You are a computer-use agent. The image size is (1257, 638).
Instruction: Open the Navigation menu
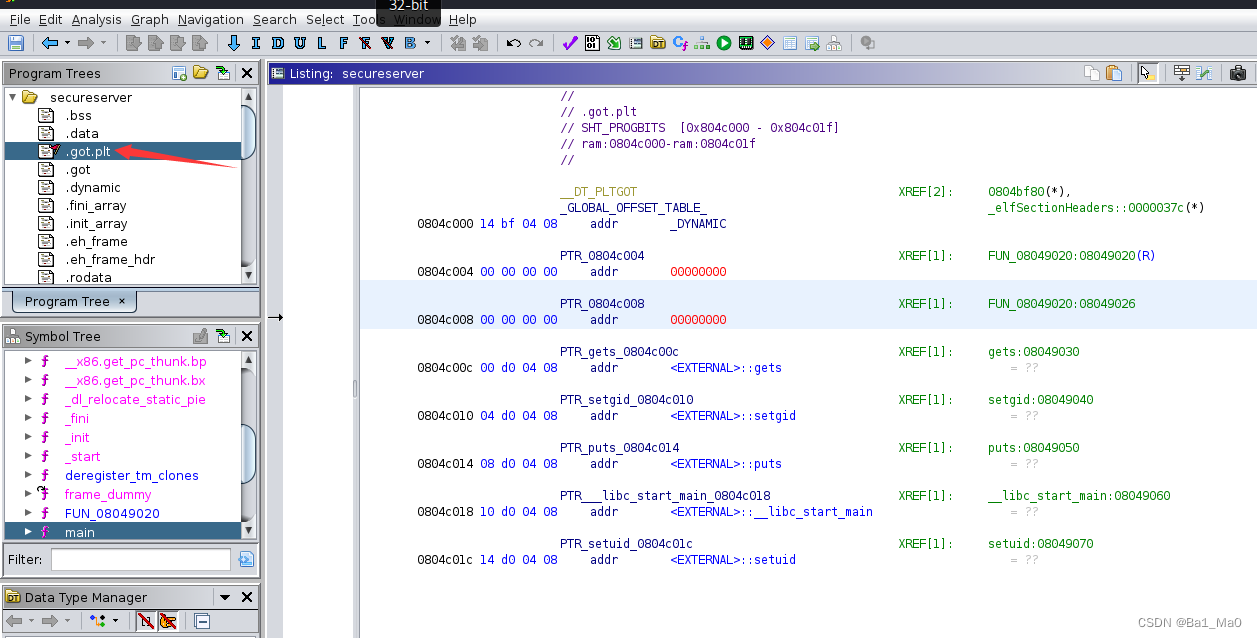[x=211, y=19]
